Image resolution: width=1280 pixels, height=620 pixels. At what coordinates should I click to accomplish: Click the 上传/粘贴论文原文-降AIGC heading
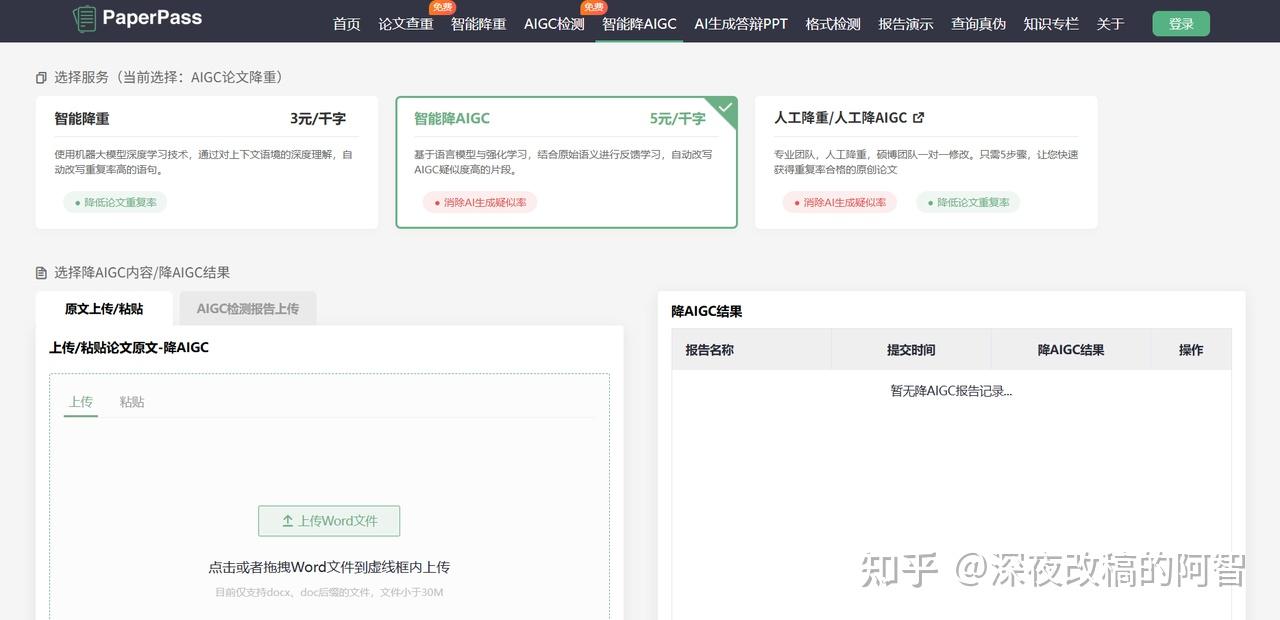(x=129, y=347)
